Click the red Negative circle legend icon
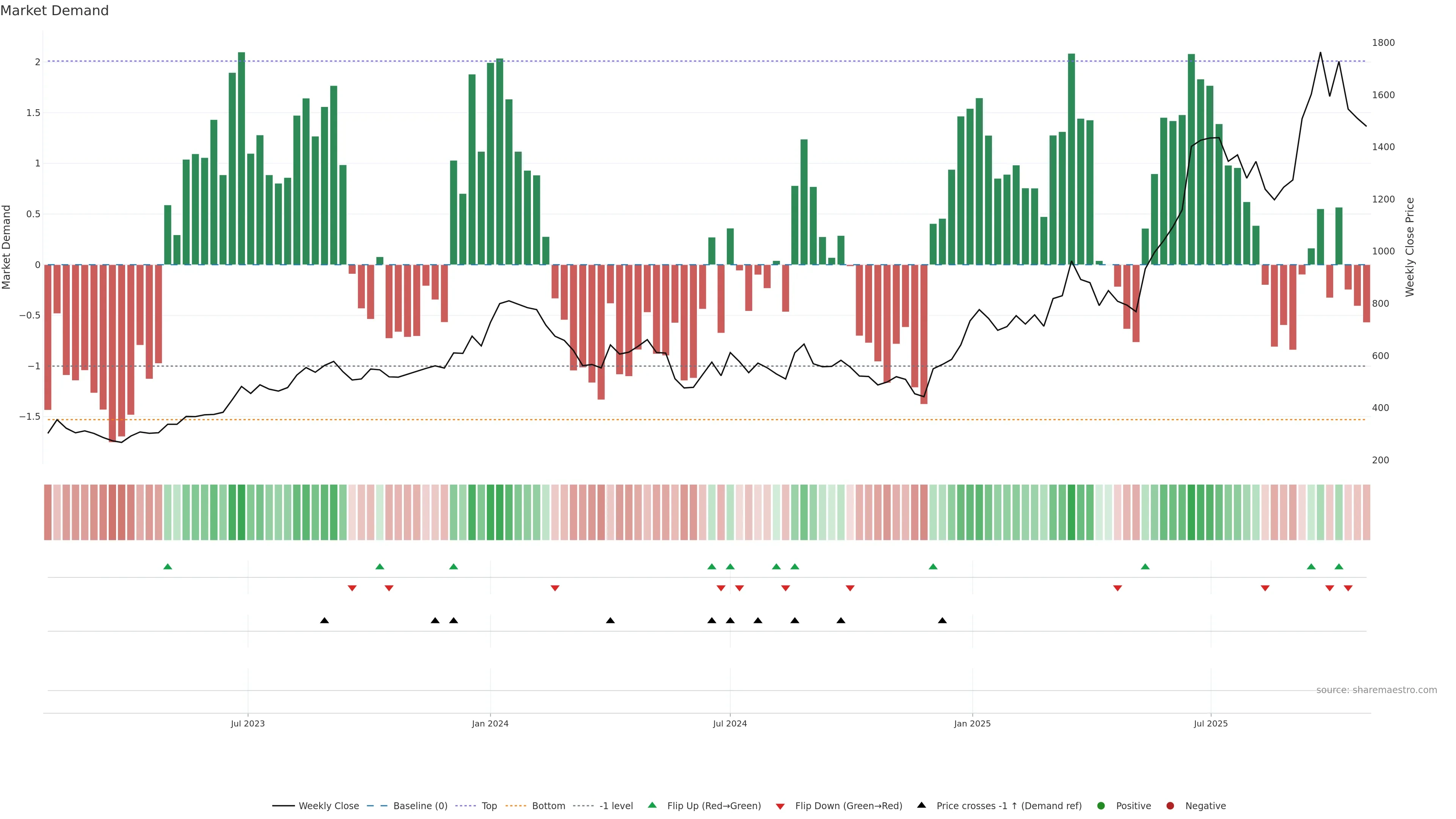 (x=1170, y=805)
